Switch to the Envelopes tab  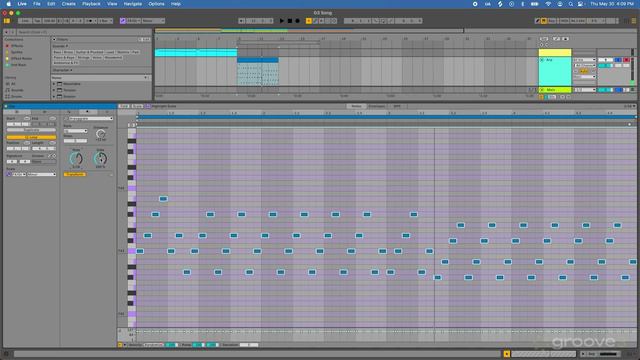click(x=377, y=106)
